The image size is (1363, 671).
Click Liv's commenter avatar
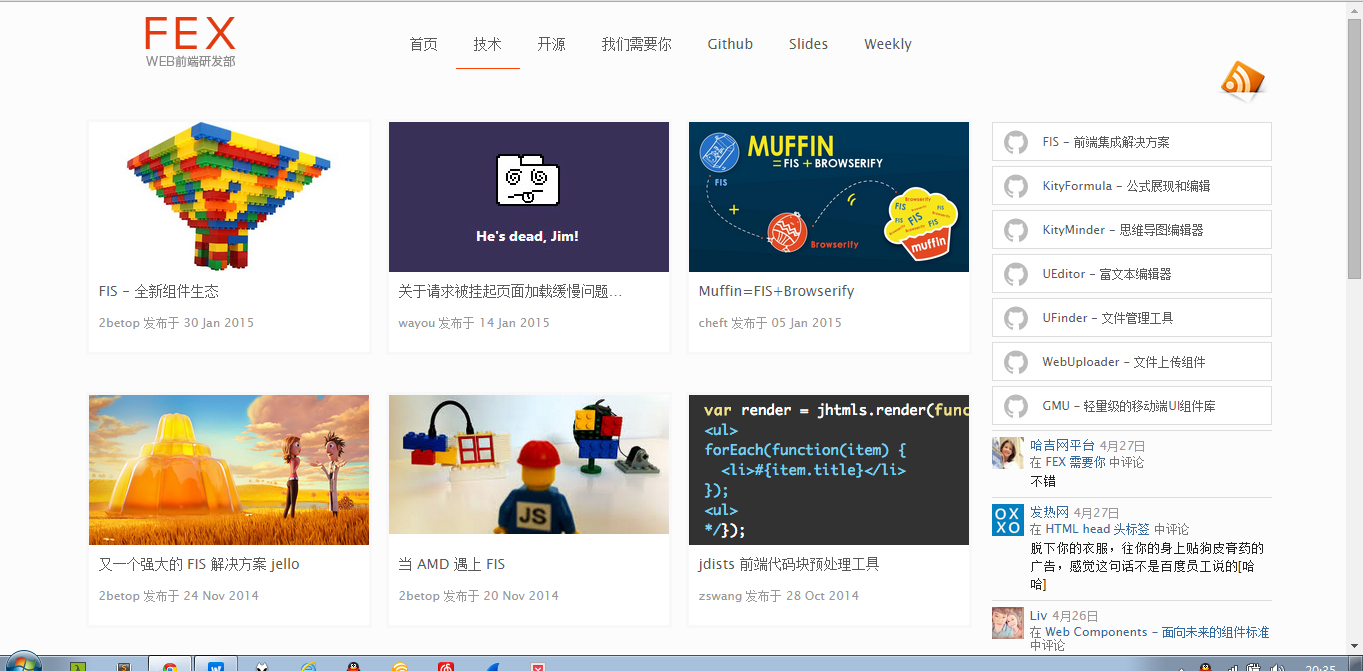click(x=1007, y=623)
